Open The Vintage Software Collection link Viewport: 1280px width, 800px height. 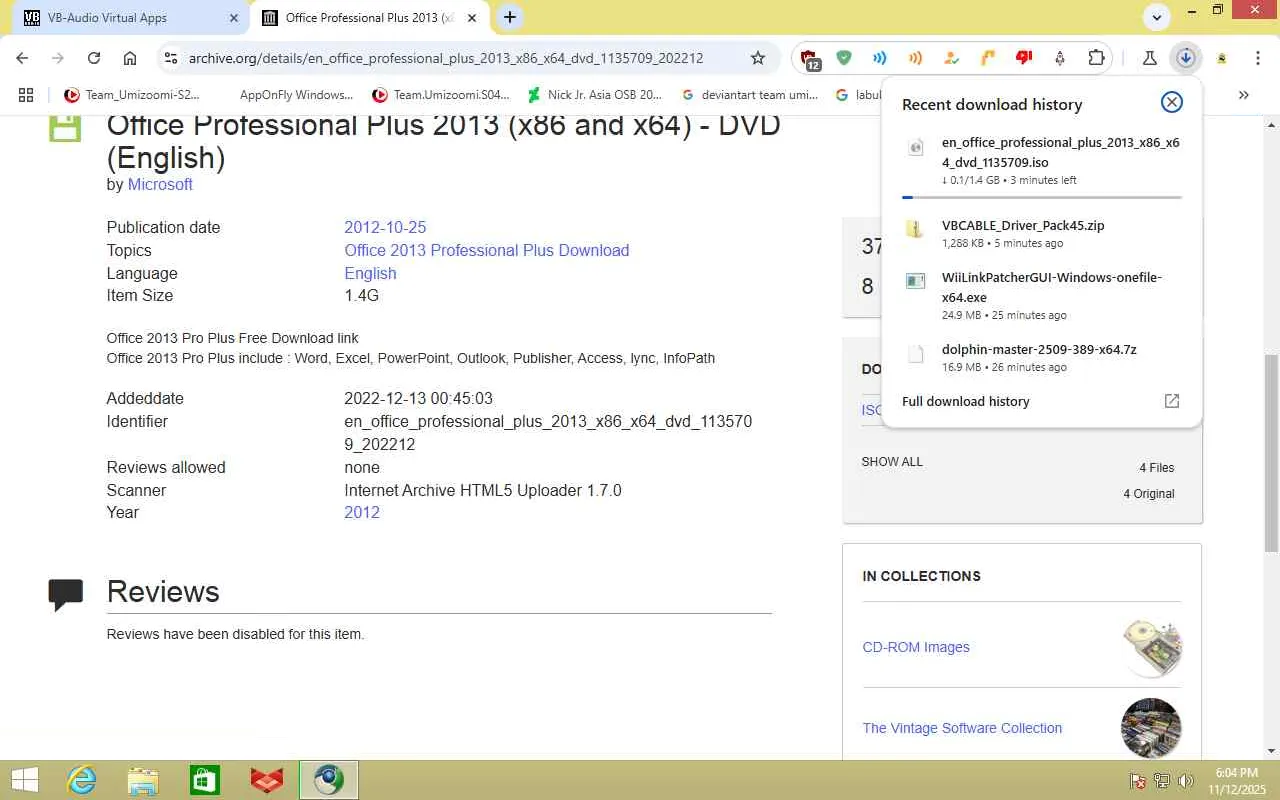pyautogui.click(x=962, y=728)
